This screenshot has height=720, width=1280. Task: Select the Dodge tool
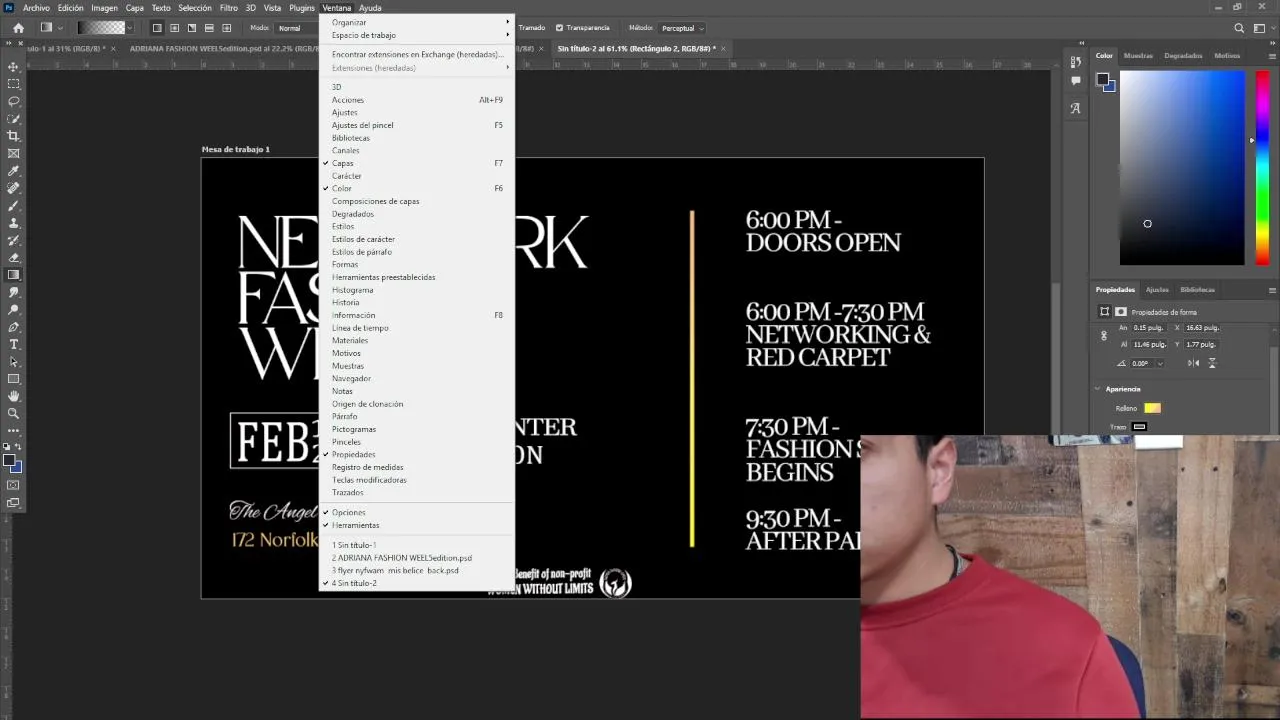14,309
